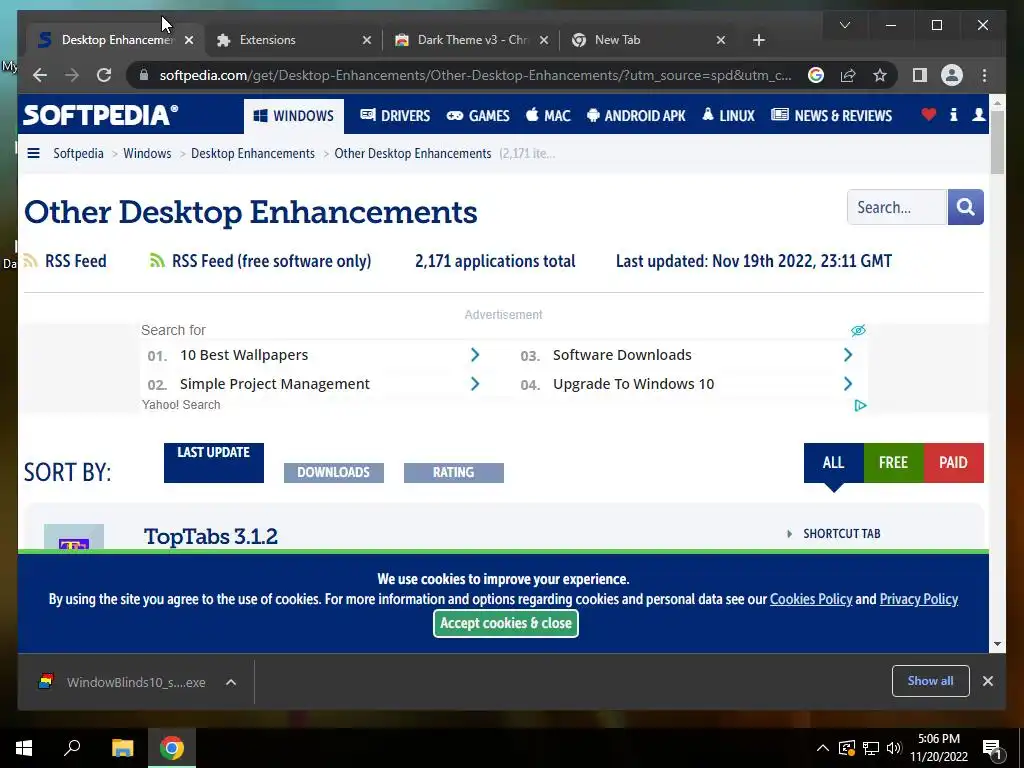Switch to the Extensions tab
Screen dimensions: 1024x768
(x=294, y=40)
